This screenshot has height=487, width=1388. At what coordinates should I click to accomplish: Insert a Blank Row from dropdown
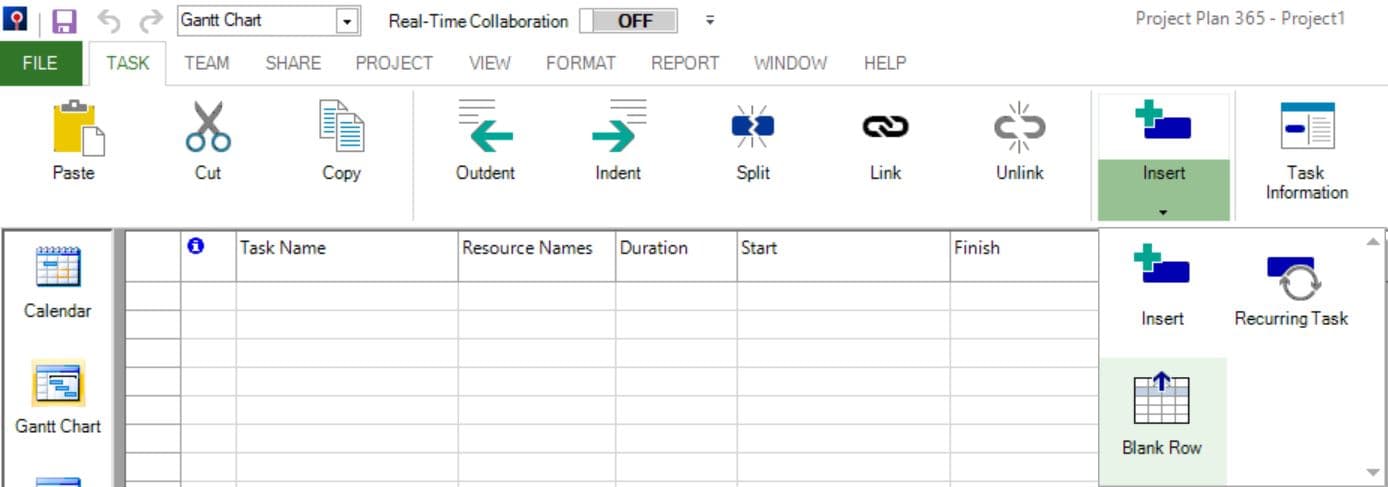(x=1162, y=415)
